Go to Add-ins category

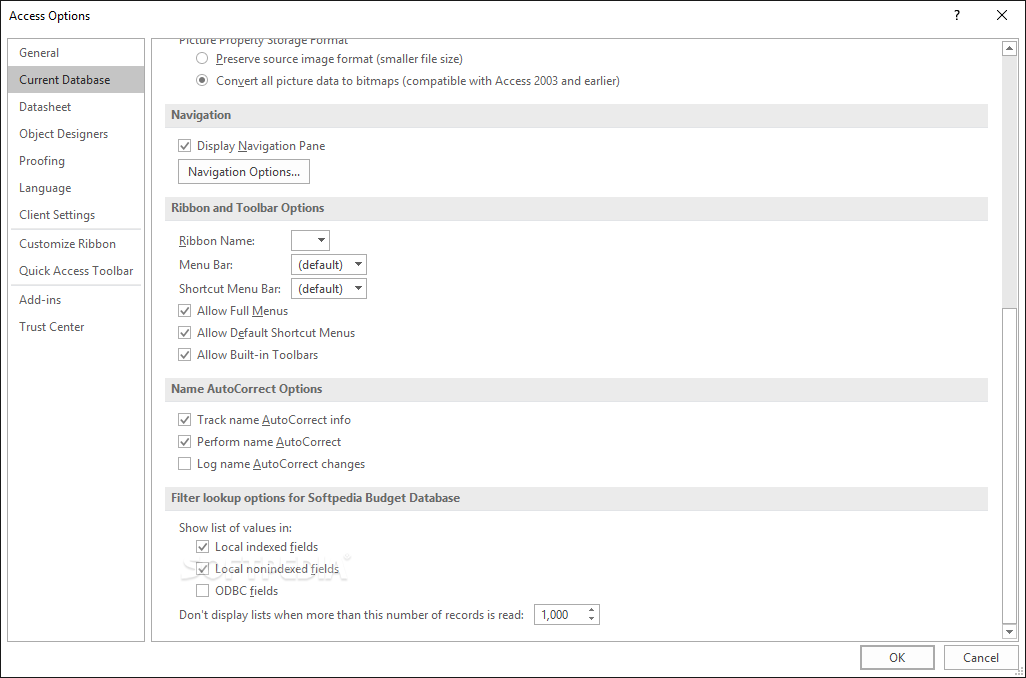pyautogui.click(x=76, y=300)
